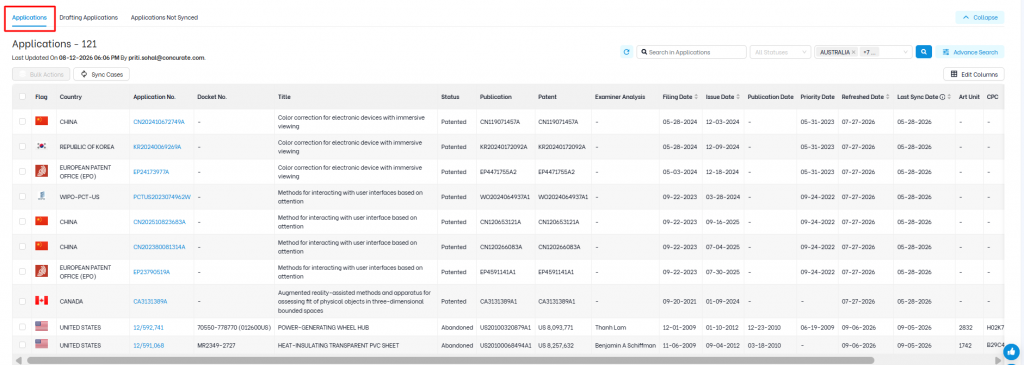Click publication WO2024064937A1 in Publication column
Image resolution: width=1024 pixels, height=365 pixels.
[x=504, y=196]
